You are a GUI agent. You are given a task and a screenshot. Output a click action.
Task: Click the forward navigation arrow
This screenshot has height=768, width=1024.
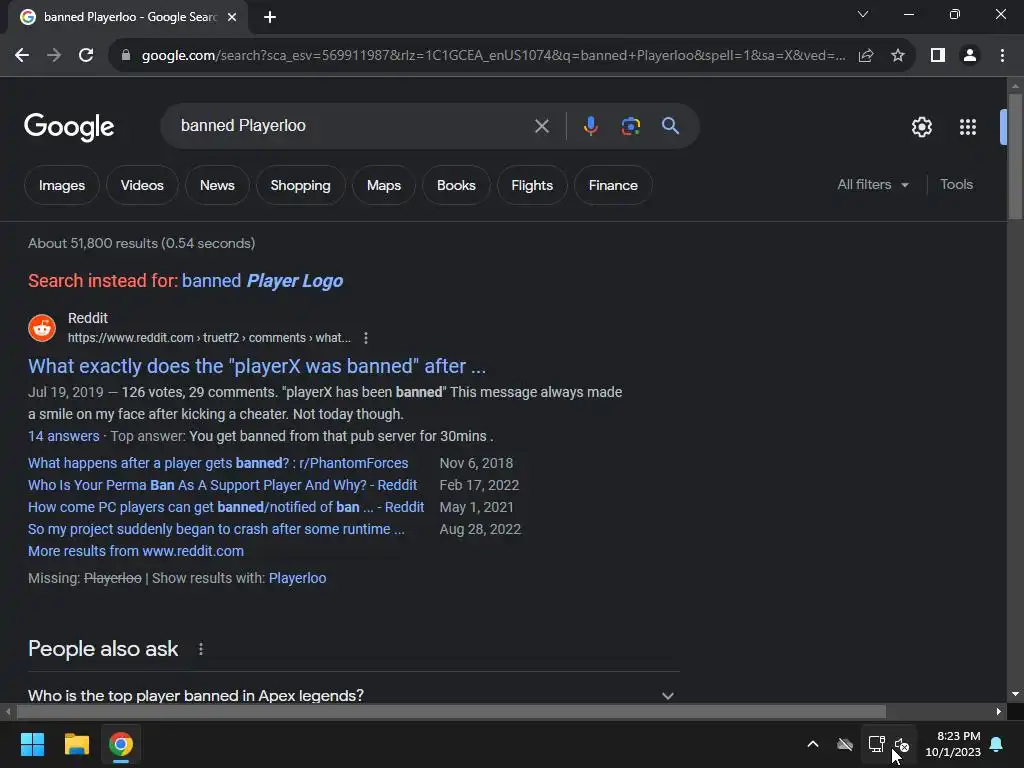click(54, 56)
